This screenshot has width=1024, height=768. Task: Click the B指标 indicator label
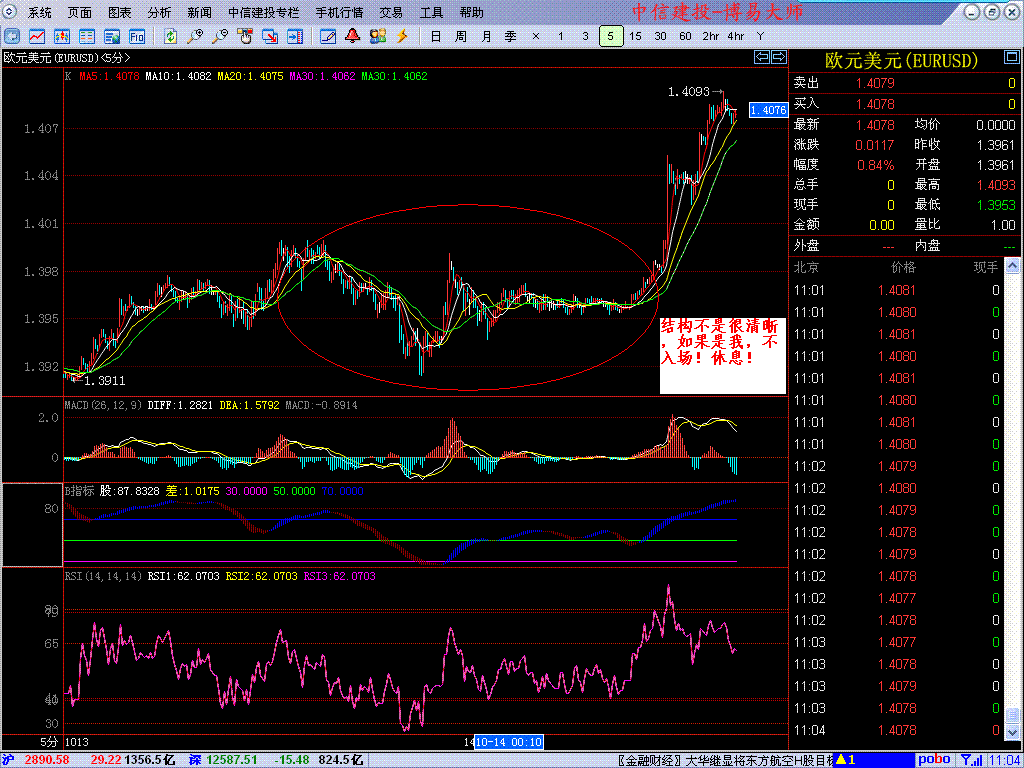pyautogui.click(x=80, y=491)
